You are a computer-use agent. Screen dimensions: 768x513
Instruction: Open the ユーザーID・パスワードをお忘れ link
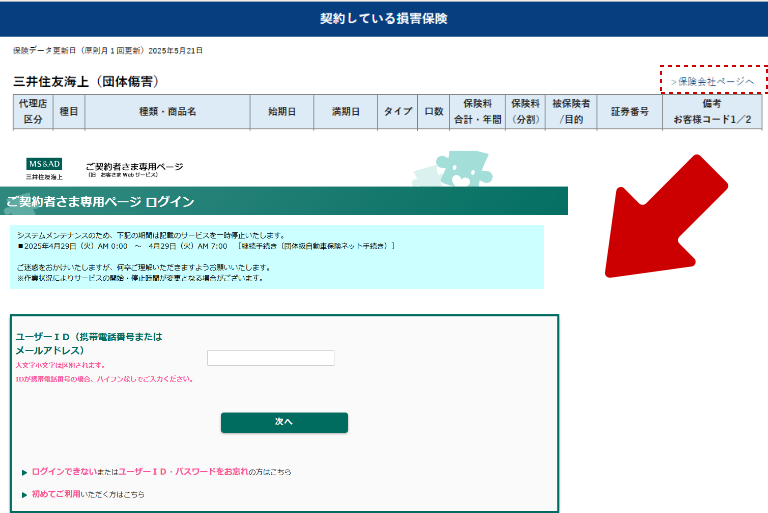pyautogui.click(x=183, y=471)
